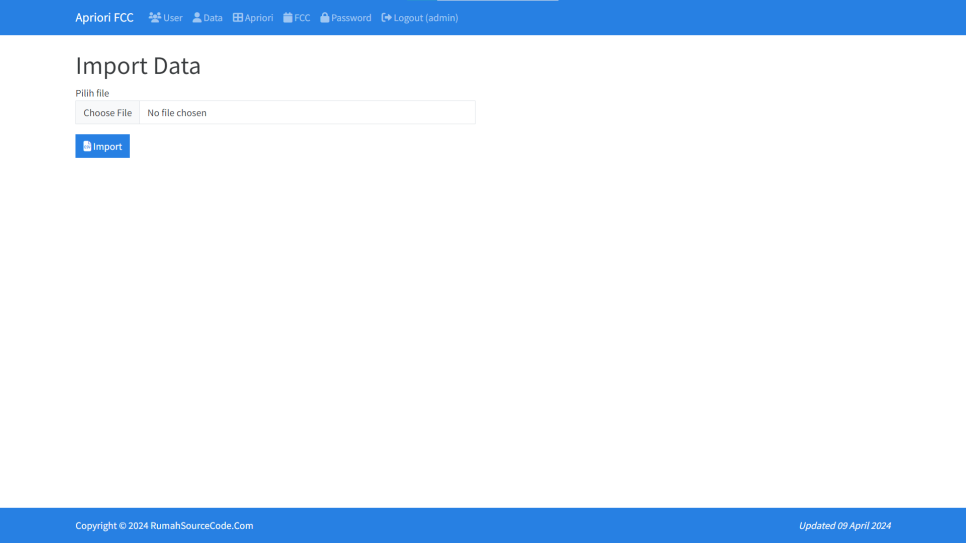Click the Import Data heading

138,65
